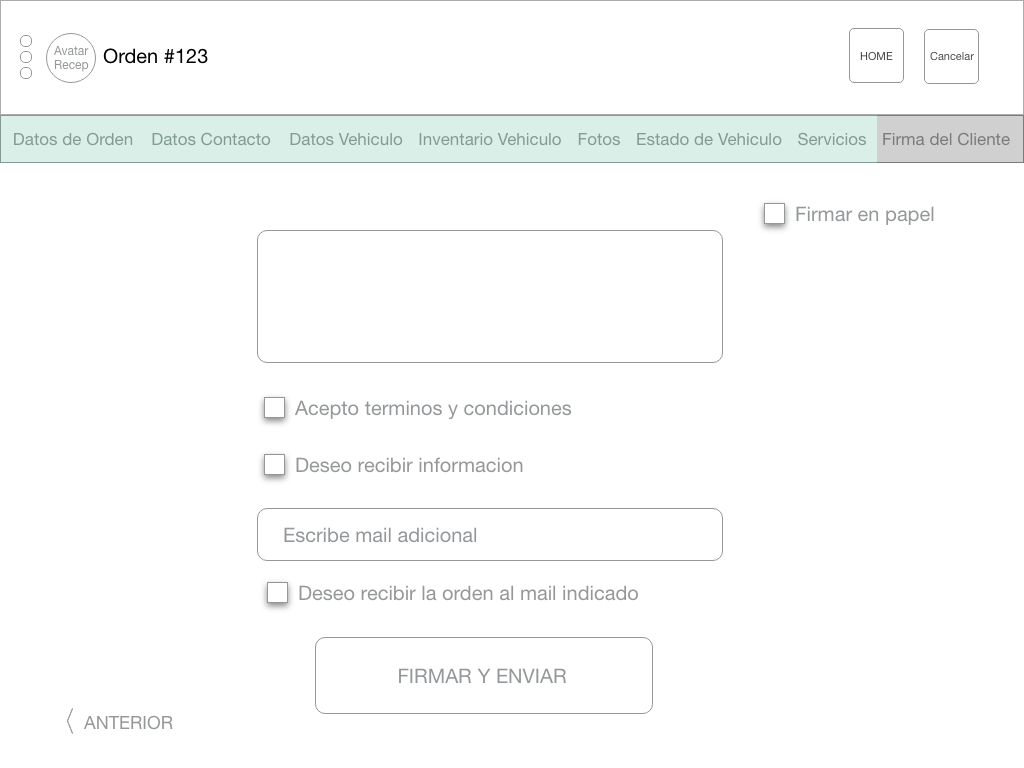Open the Datos Contacto tab
1024x768 pixels.
[x=211, y=139]
